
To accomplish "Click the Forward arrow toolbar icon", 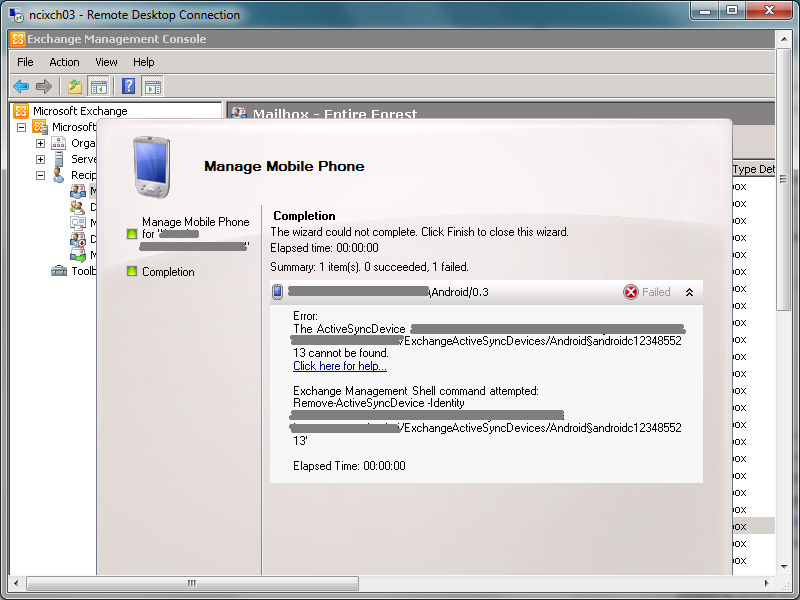I will 44,86.
